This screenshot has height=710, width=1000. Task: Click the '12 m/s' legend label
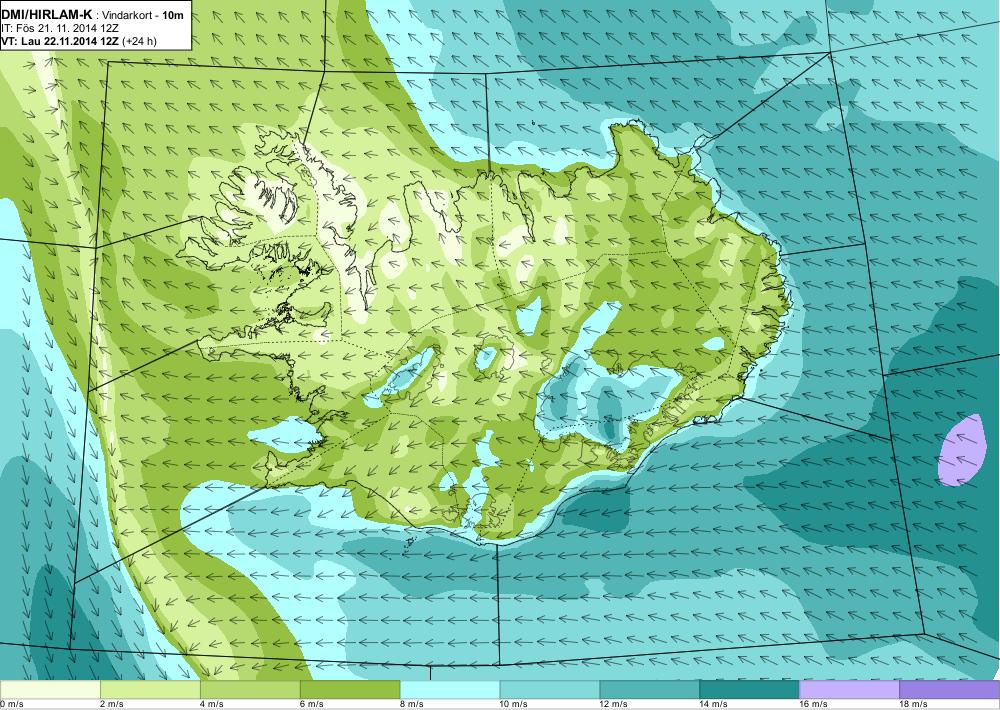614,704
